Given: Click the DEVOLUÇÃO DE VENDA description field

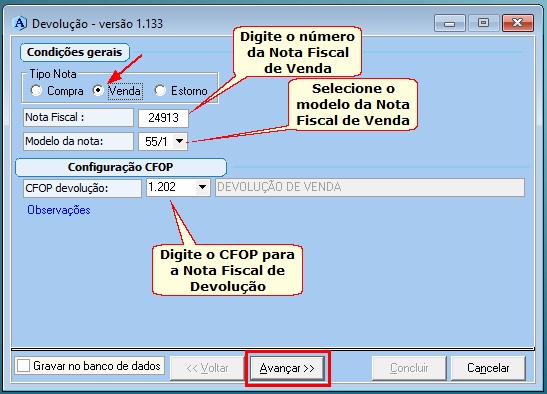Looking at the screenshot, I should (x=370, y=187).
